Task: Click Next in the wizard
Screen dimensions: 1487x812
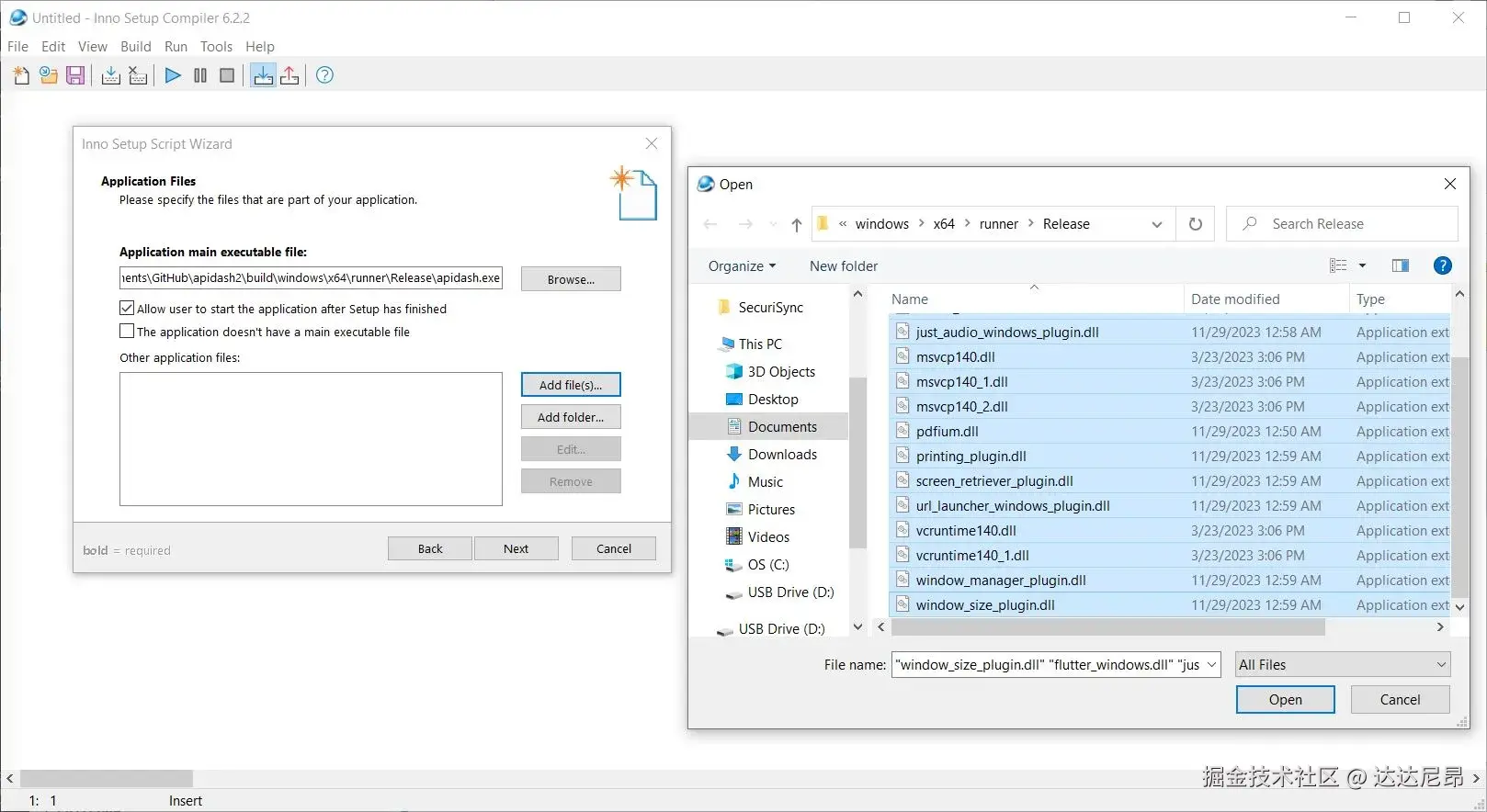Action: coord(516,548)
